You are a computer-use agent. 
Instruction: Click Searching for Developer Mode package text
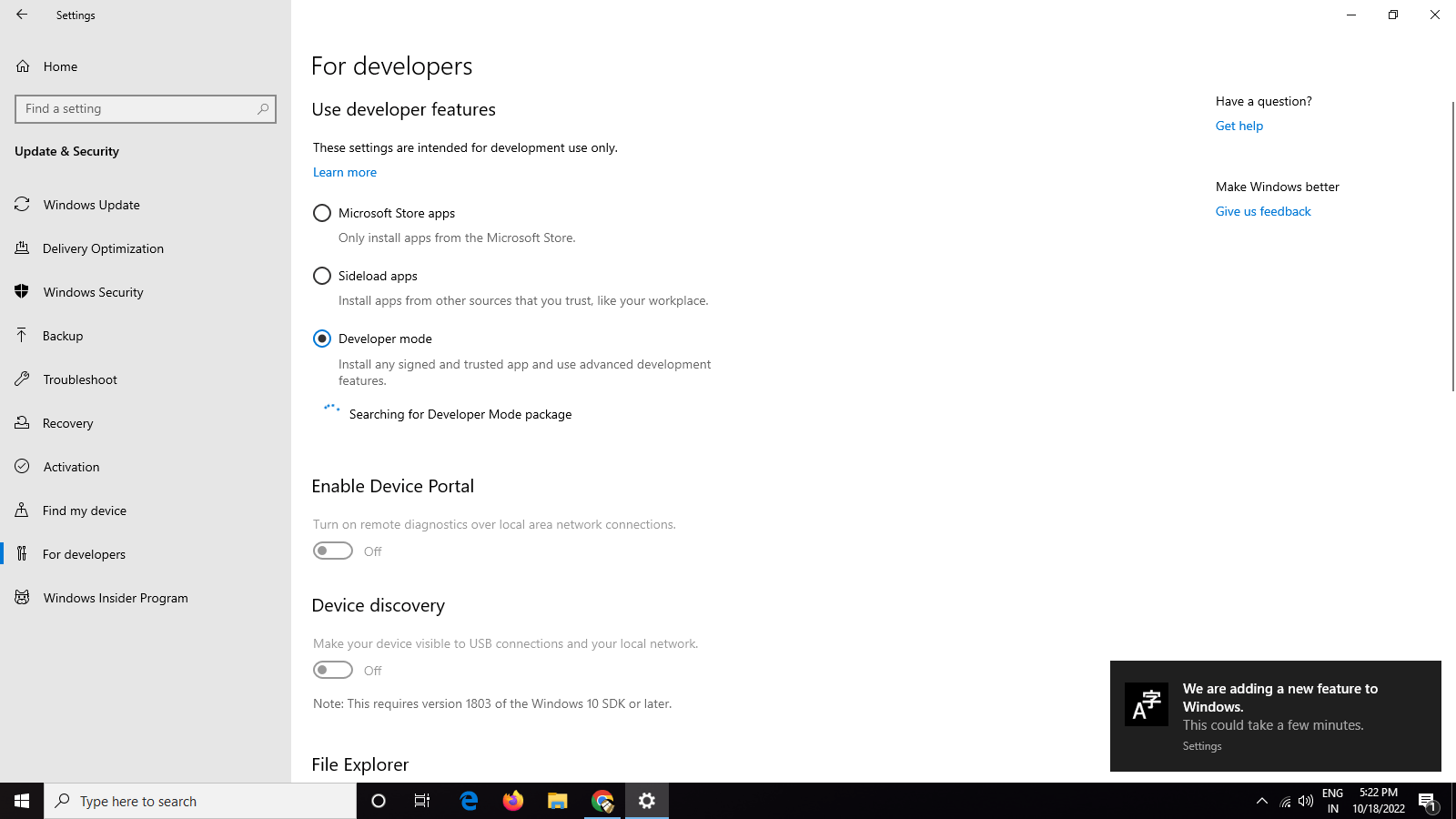click(x=460, y=414)
